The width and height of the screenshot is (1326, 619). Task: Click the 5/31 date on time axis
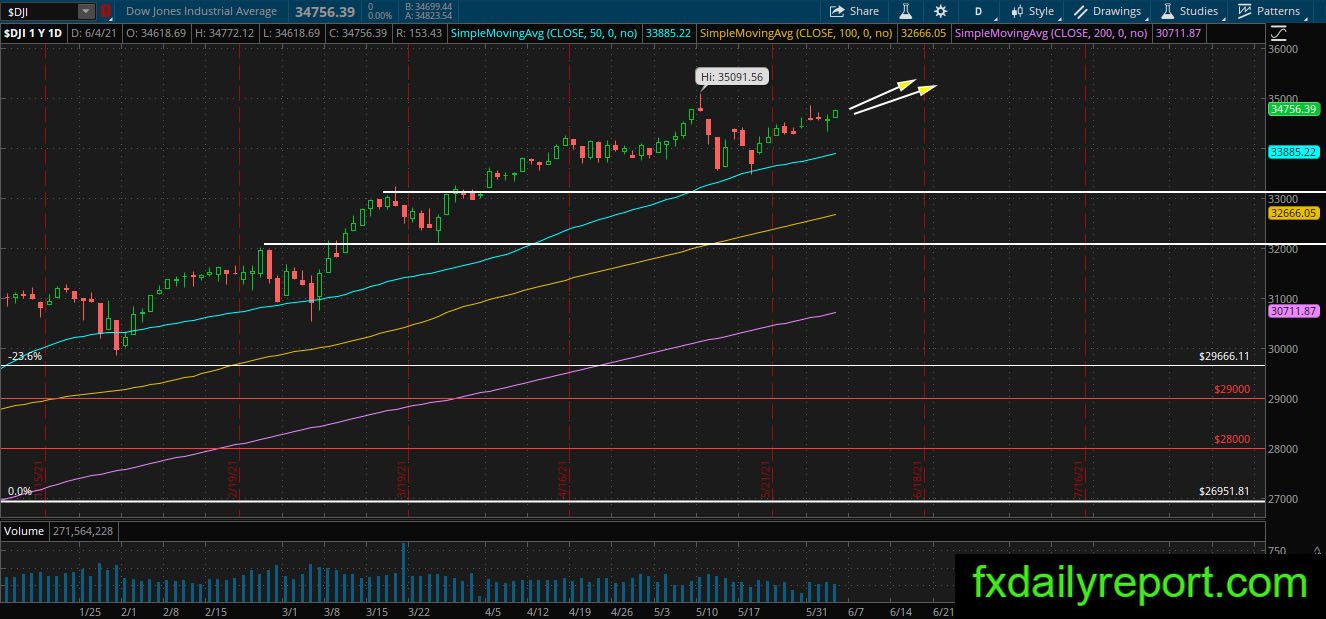pyautogui.click(x=818, y=610)
